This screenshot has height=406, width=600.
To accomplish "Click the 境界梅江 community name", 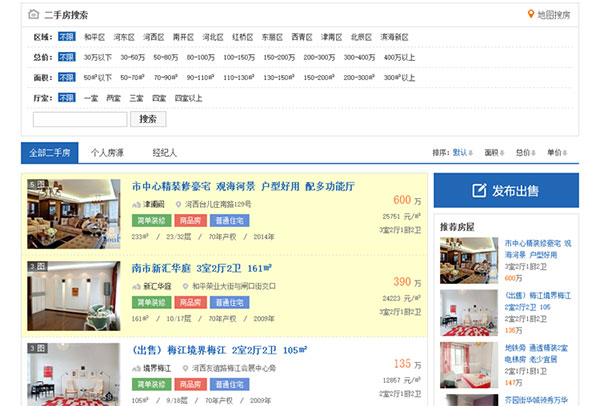I will 157,368.
